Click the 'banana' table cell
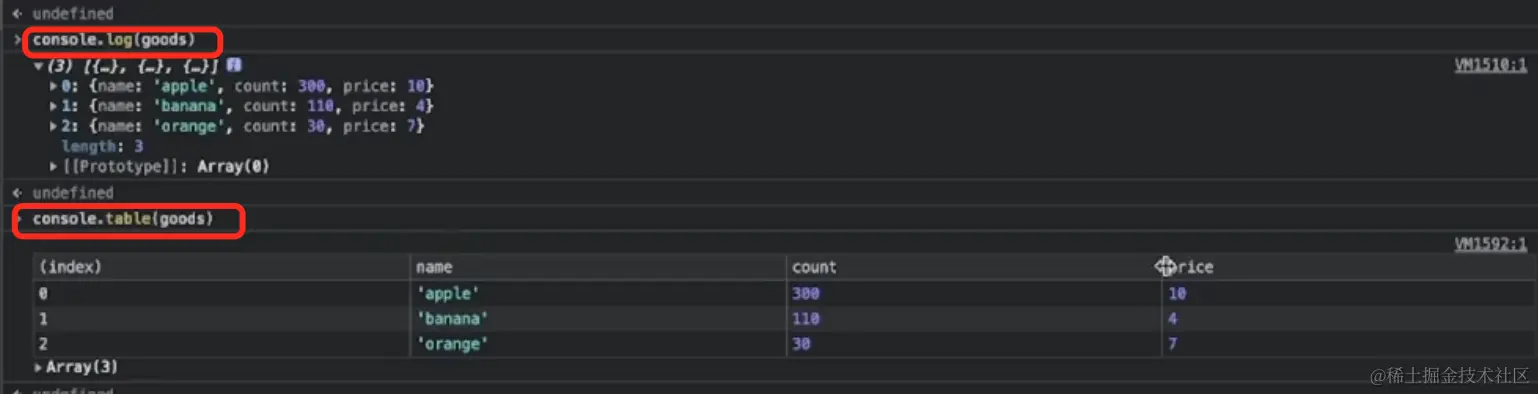 (x=598, y=319)
